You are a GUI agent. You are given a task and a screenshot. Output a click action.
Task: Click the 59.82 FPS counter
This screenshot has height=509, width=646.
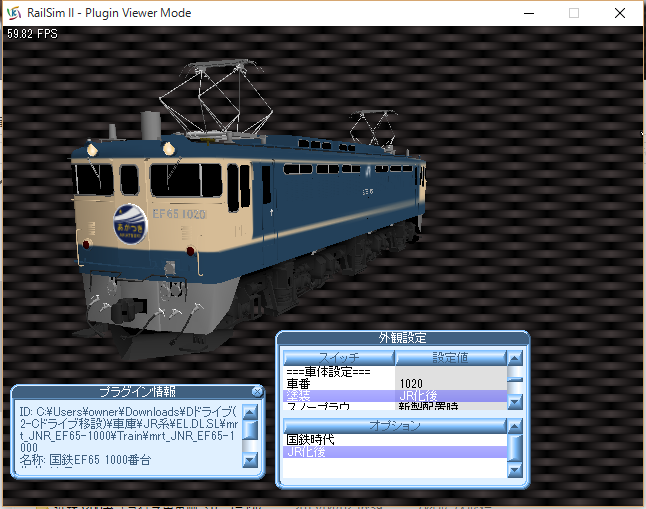(33, 34)
